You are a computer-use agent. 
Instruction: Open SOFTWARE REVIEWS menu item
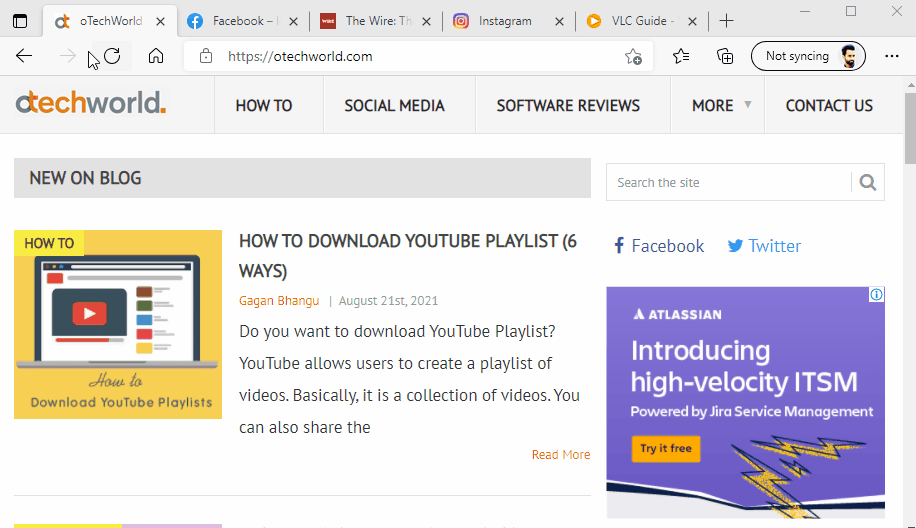[568, 106]
